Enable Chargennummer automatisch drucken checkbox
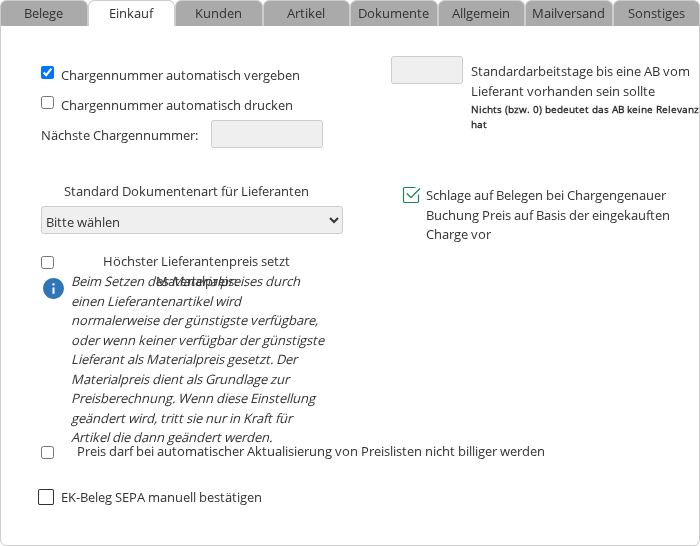The image size is (700, 546). pyautogui.click(x=47, y=102)
